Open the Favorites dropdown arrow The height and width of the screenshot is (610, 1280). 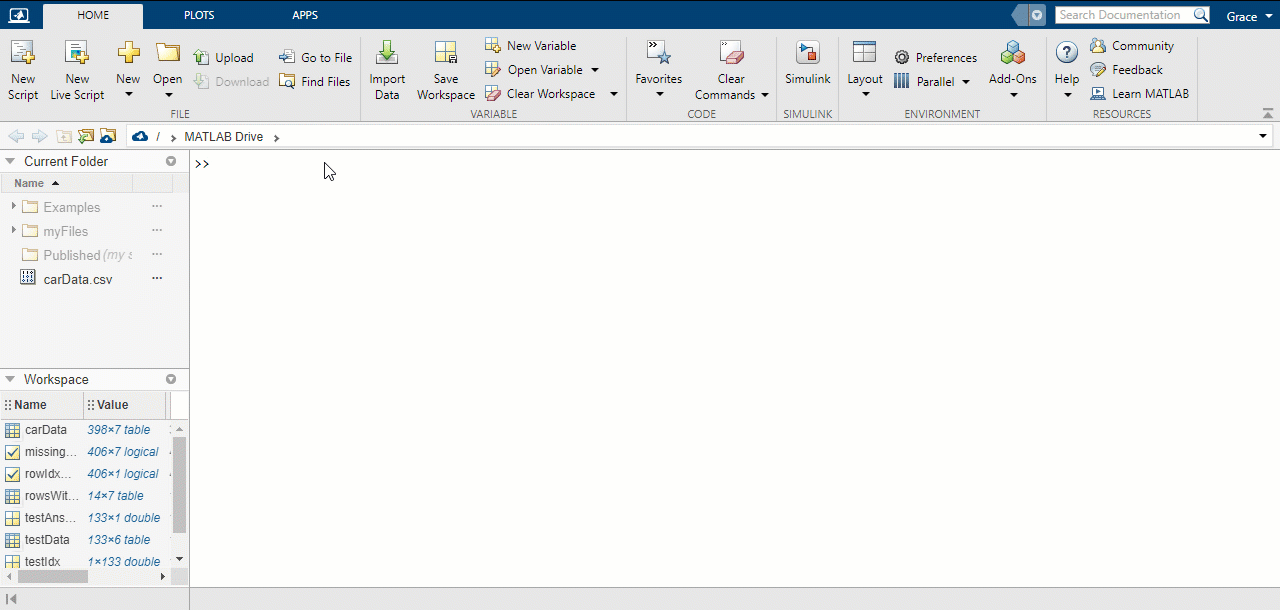coord(659,95)
